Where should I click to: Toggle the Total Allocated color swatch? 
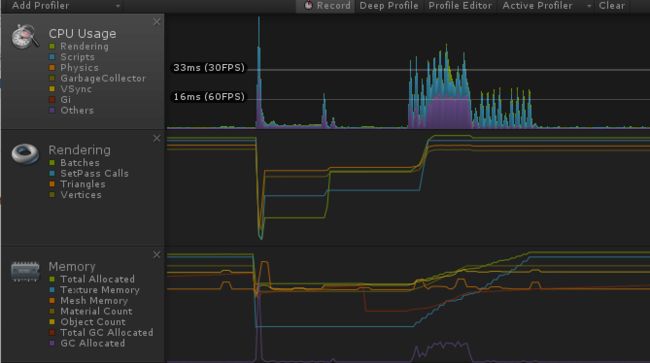tap(52, 279)
